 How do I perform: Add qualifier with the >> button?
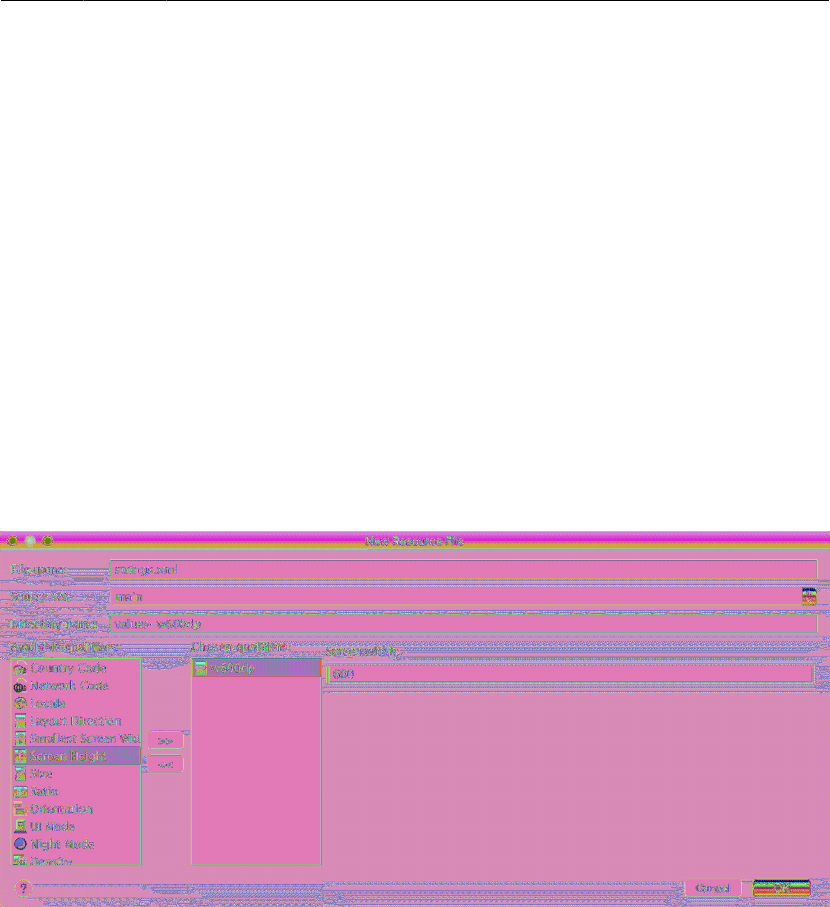coord(165,740)
